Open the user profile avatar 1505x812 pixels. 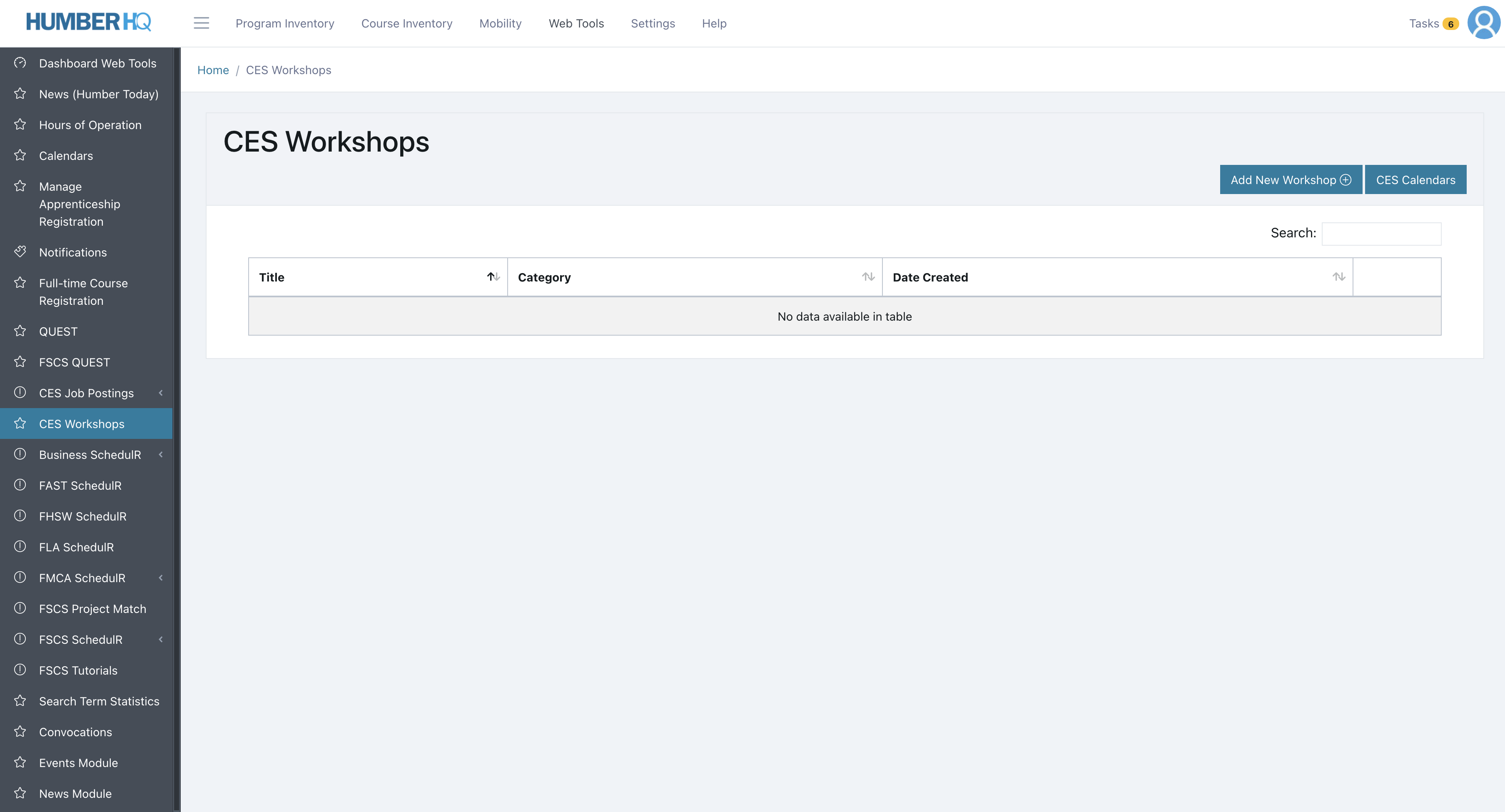click(1483, 23)
